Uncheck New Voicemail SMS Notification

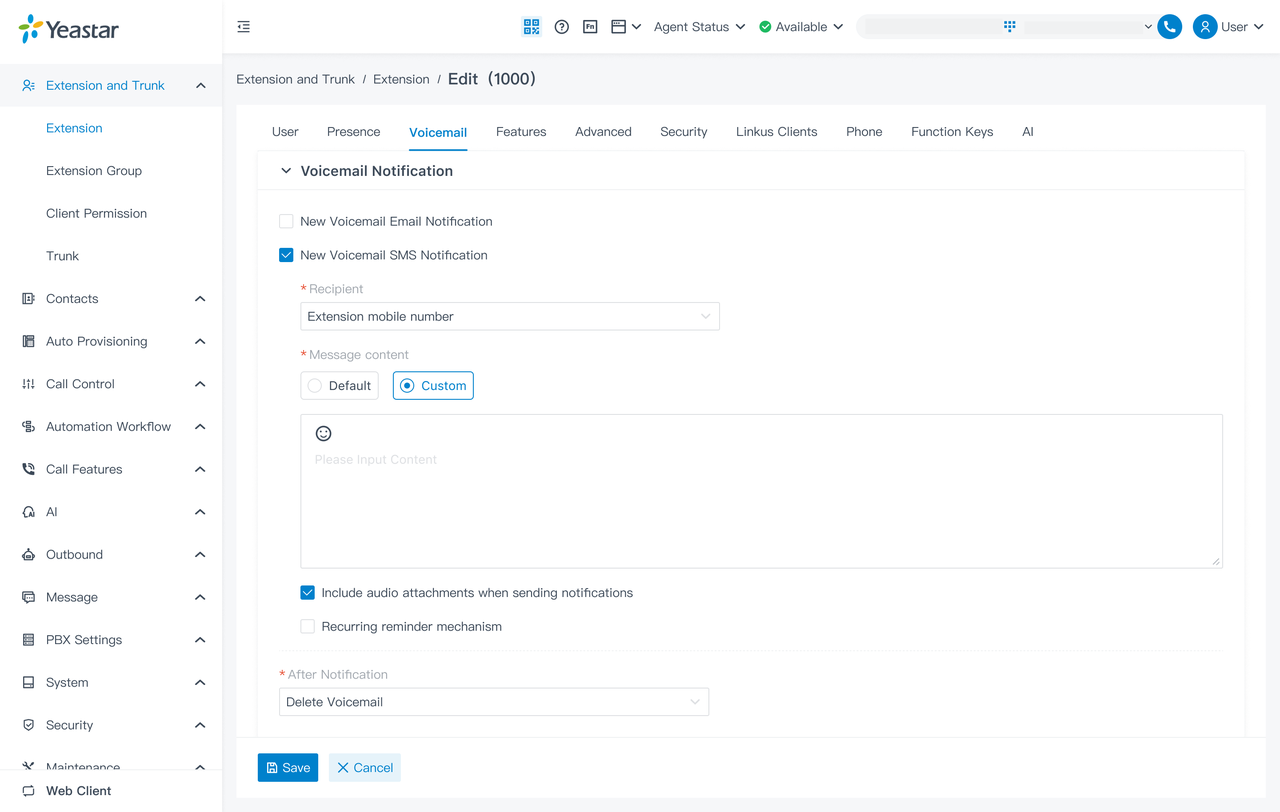pyautogui.click(x=286, y=255)
